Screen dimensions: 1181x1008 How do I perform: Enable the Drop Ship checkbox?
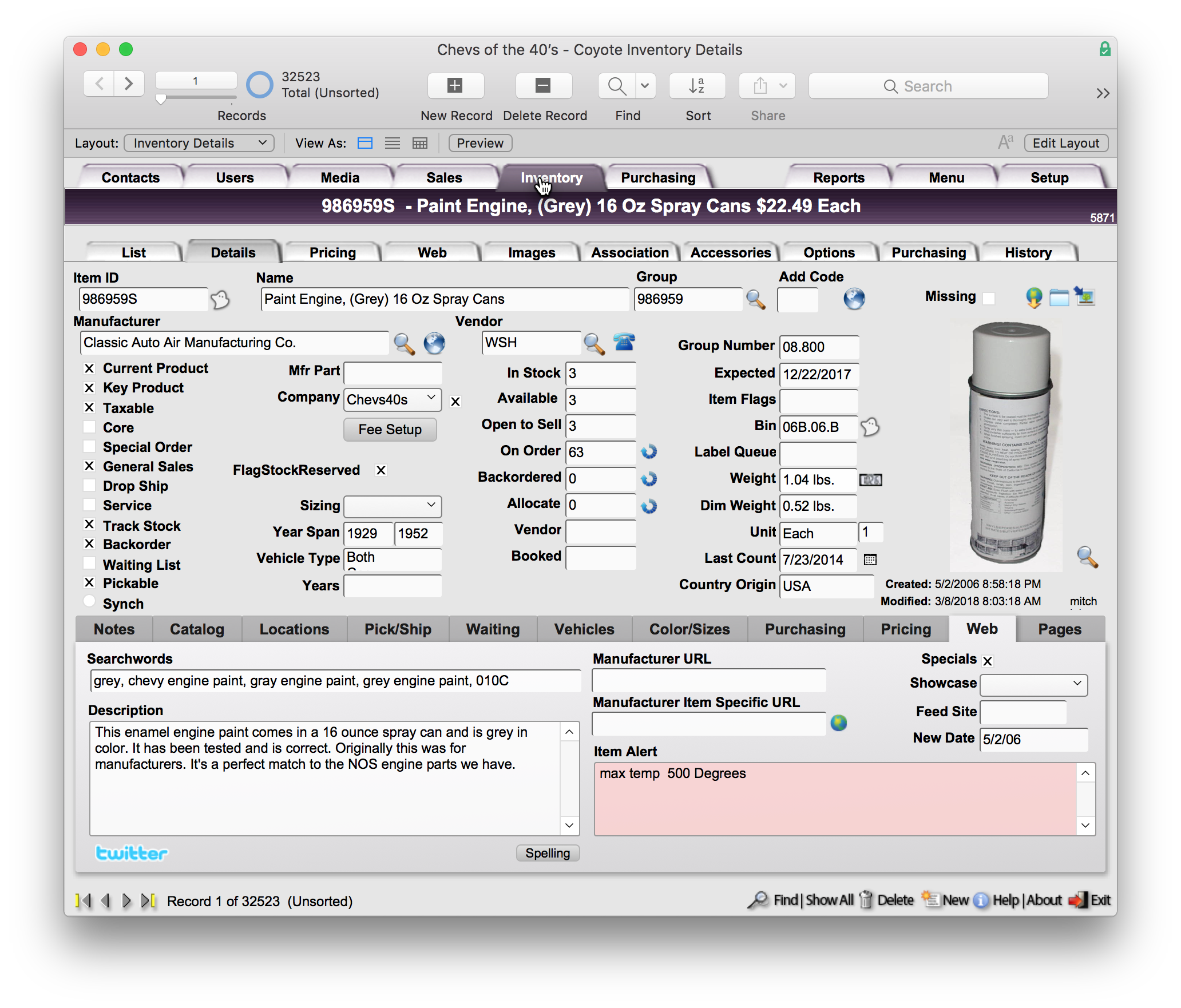click(89, 486)
